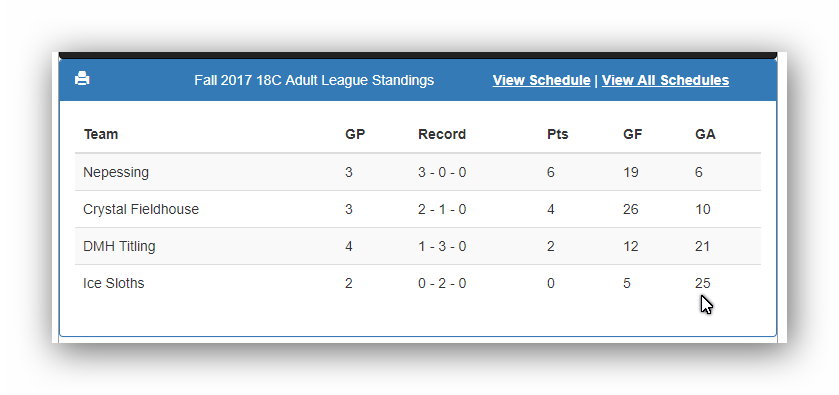Click DMH Titling's 21 goals against value
The width and height of the screenshot is (839, 395).
tap(703, 246)
